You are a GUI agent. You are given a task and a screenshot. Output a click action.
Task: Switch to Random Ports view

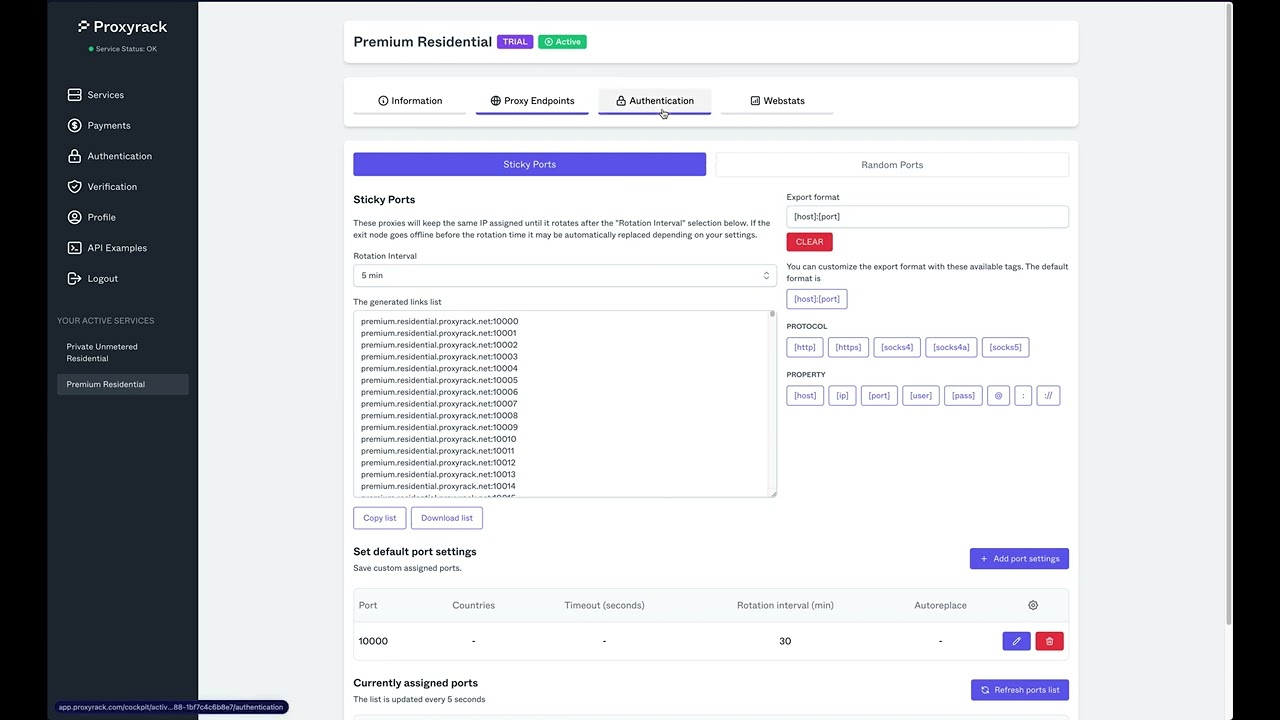(x=892, y=165)
